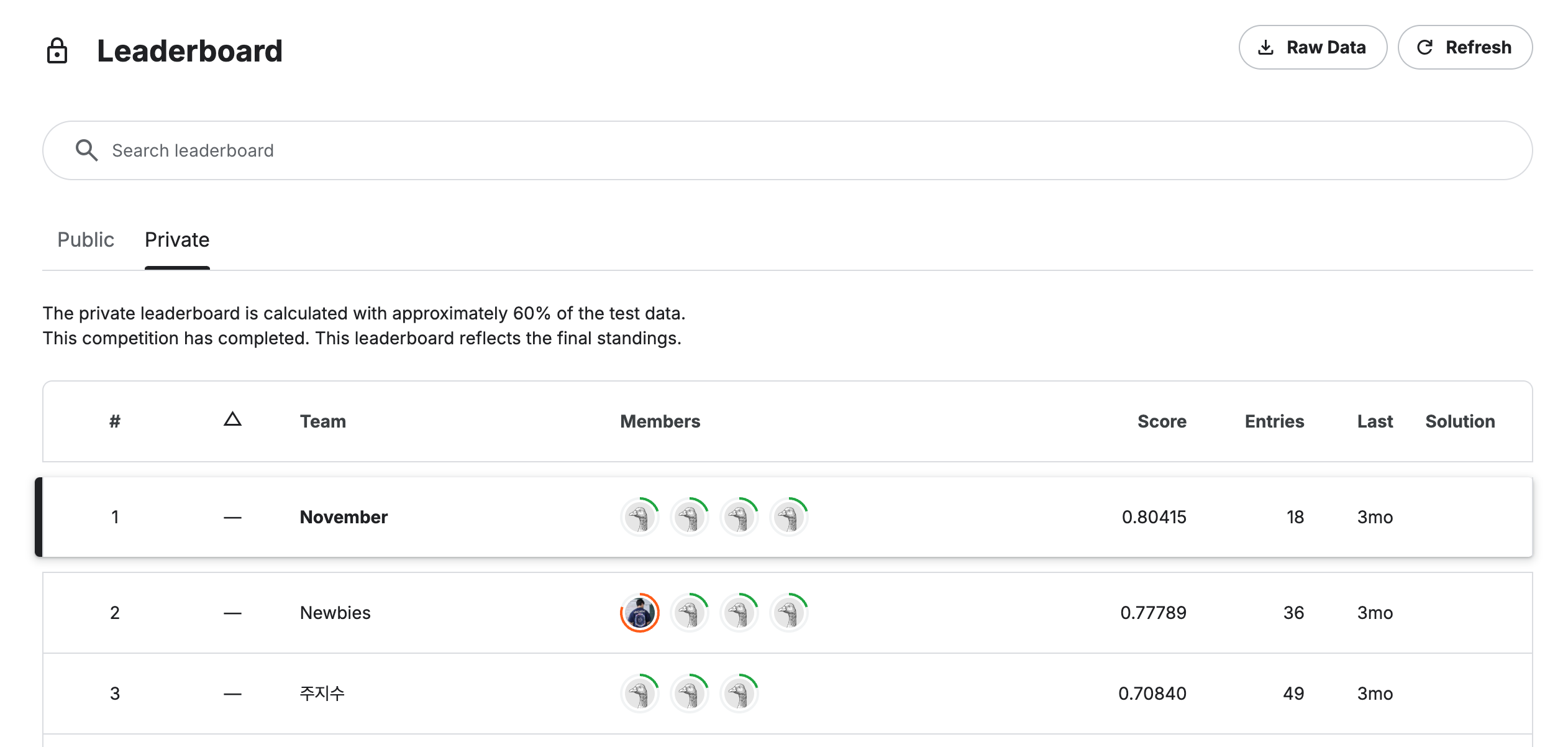This screenshot has width=1568, height=747.
Task: Select team November in the leaderboard
Action: pyautogui.click(x=344, y=516)
